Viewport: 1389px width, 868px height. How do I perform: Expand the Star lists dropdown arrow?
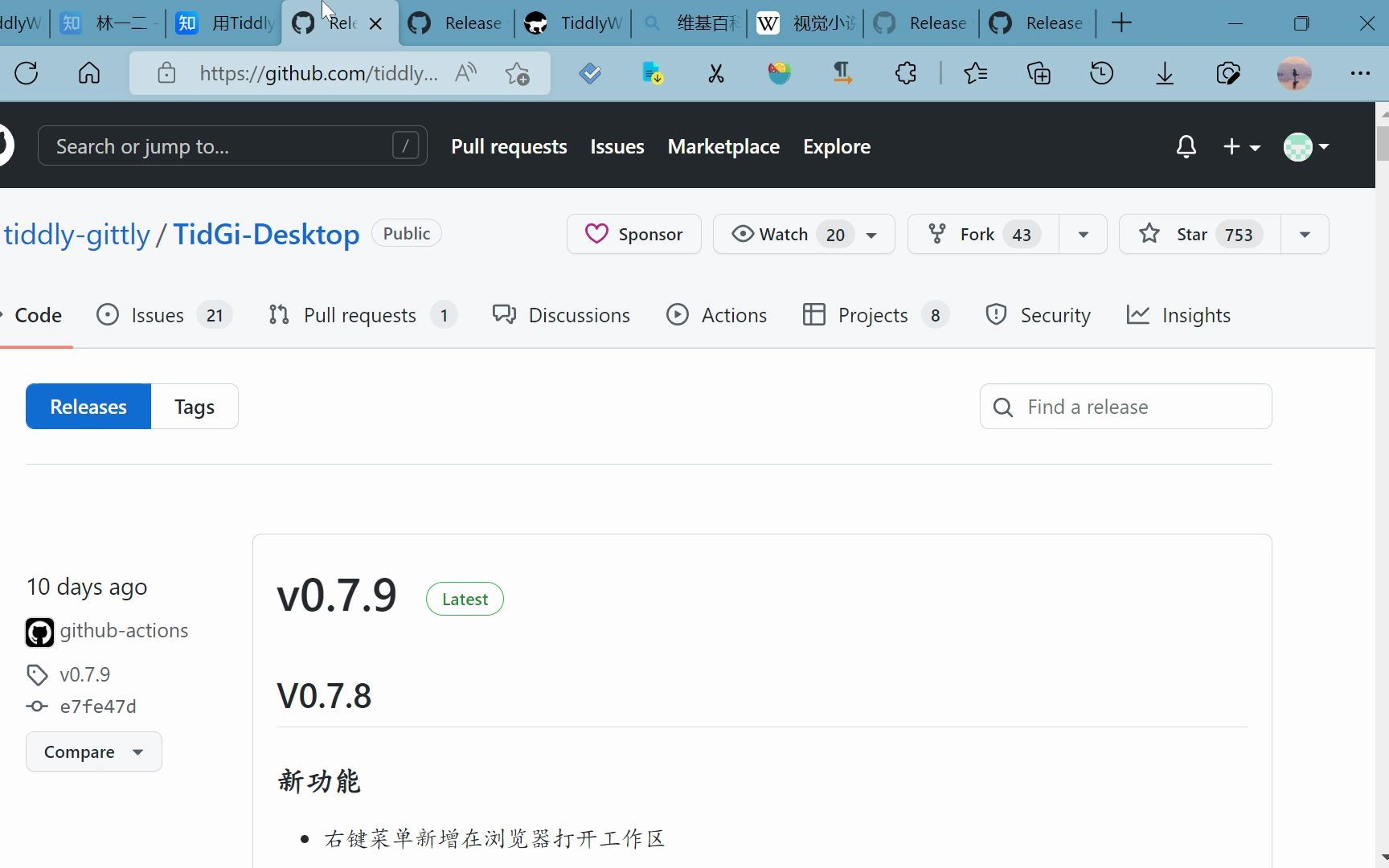(x=1305, y=235)
